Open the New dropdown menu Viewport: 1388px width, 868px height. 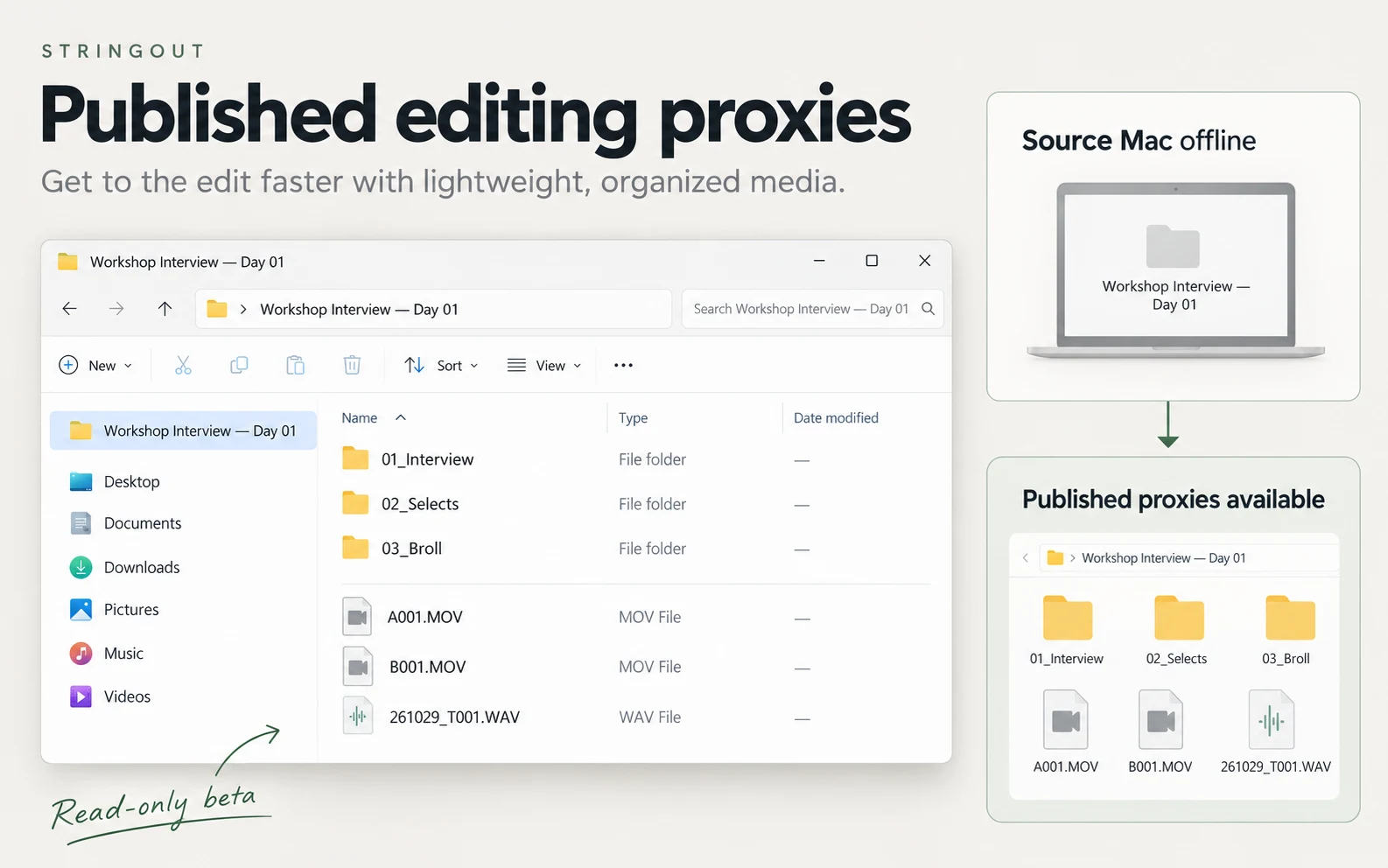click(95, 365)
